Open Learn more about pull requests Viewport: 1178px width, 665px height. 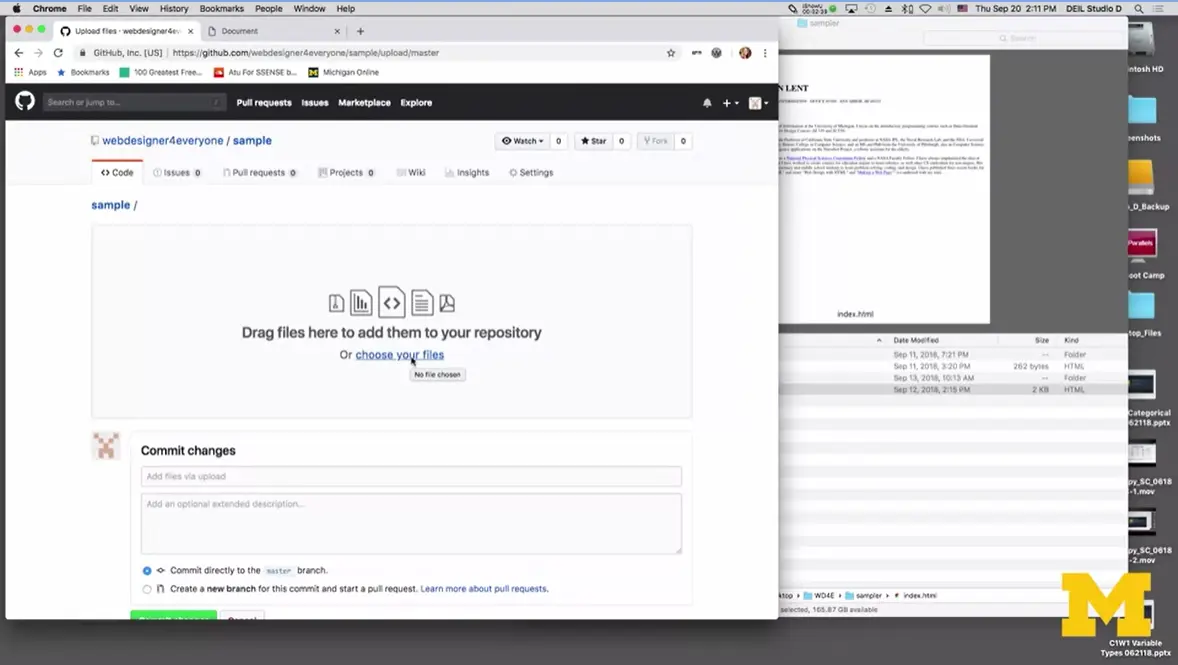tap(483, 588)
